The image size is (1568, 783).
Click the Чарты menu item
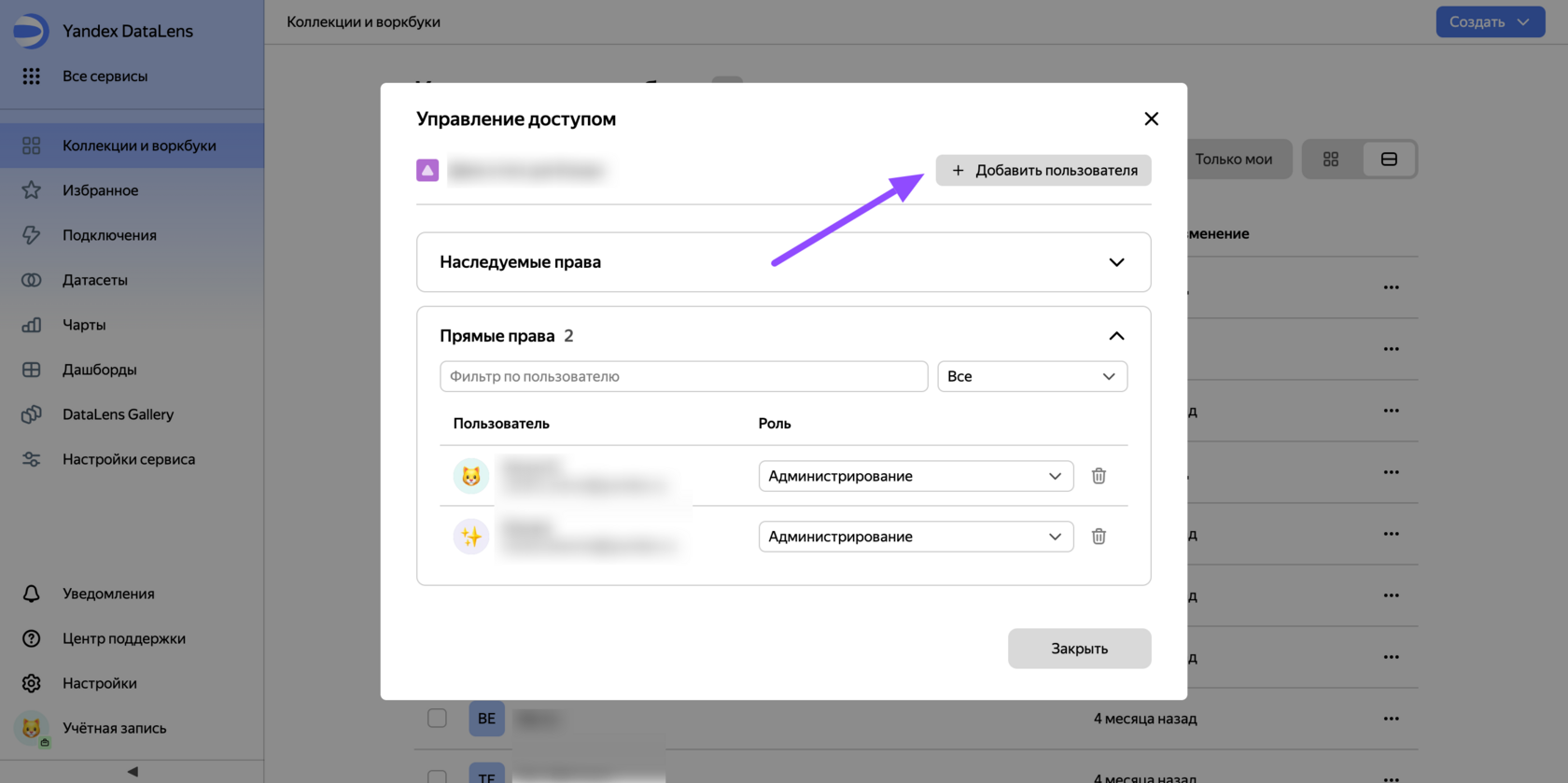coord(133,325)
